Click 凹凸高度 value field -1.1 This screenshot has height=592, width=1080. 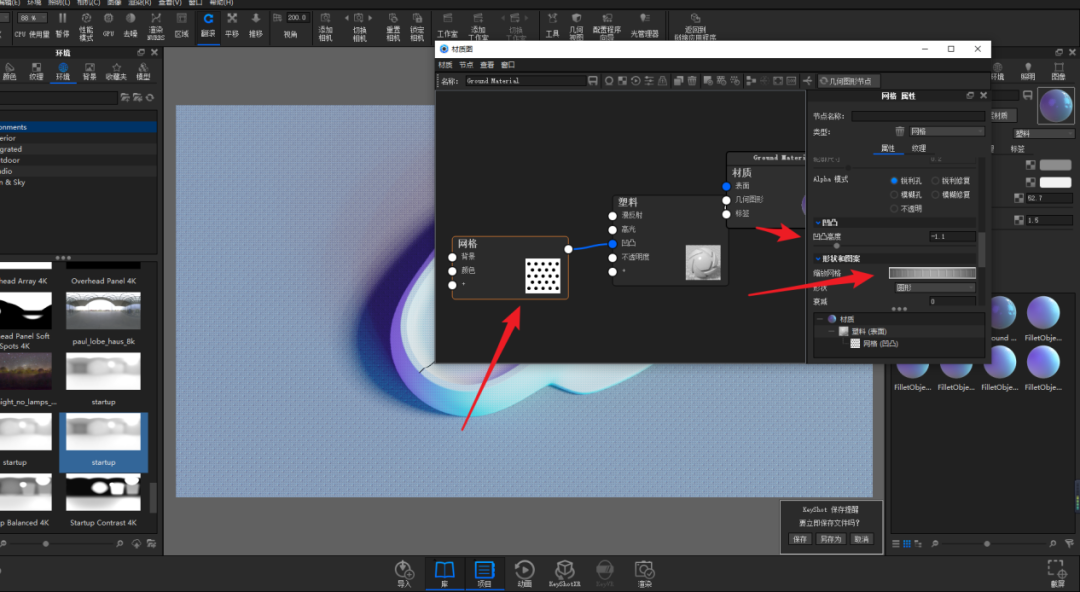tap(953, 236)
